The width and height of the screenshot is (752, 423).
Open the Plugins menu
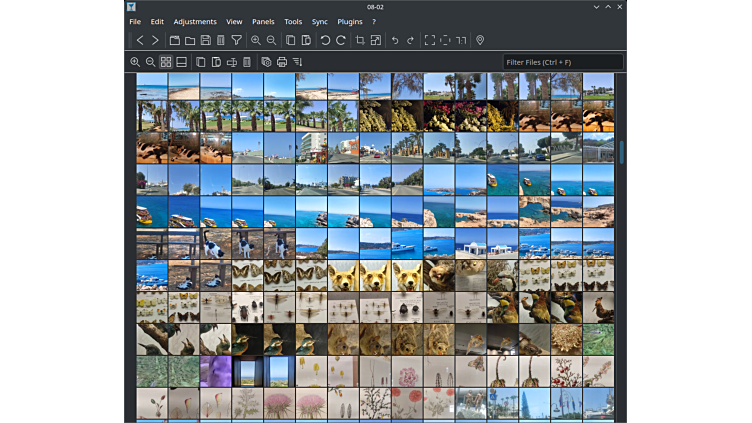coord(350,21)
